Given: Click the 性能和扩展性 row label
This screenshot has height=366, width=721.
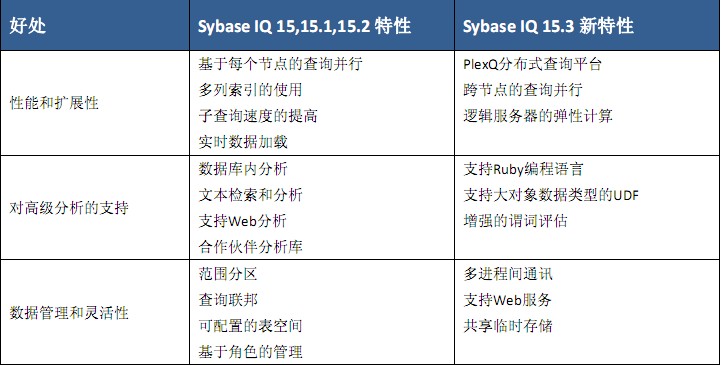Looking at the screenshot, I should point(54,103).
